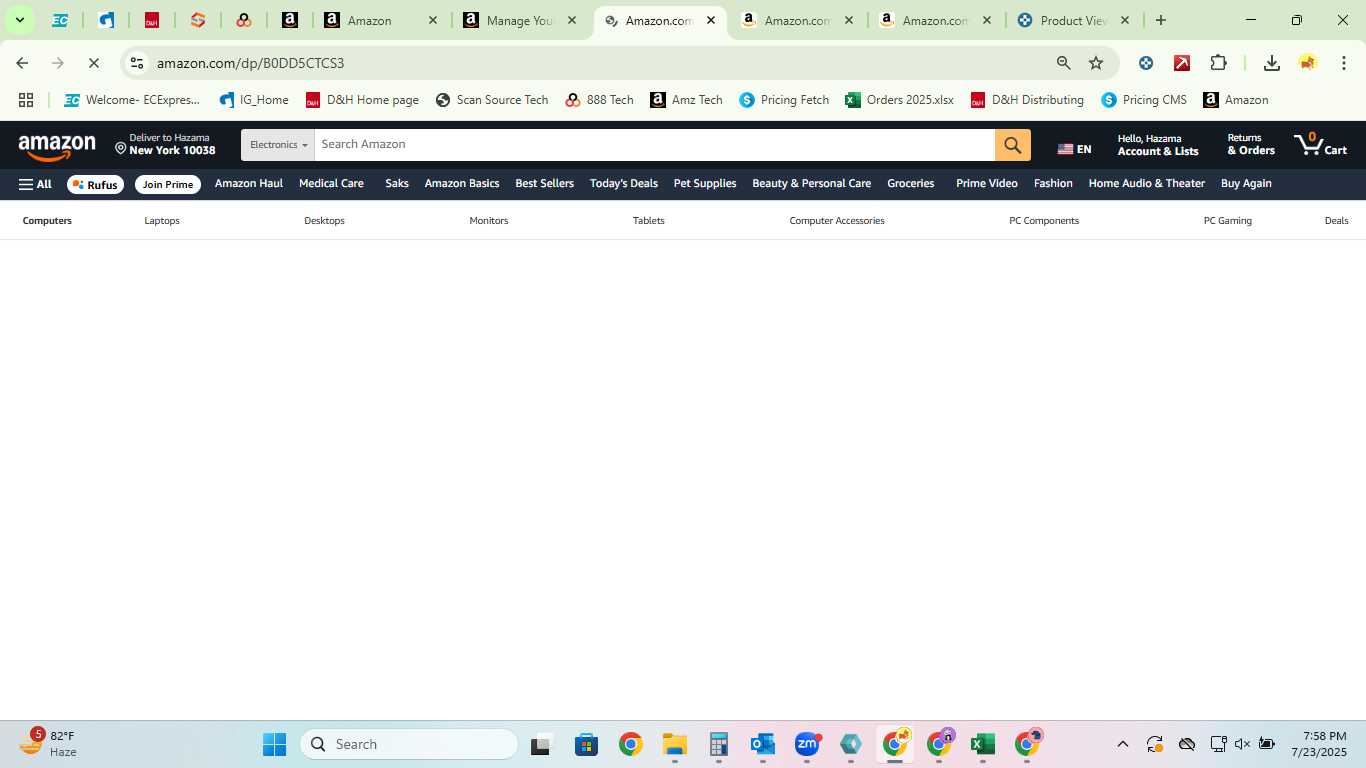
Task: Open Amazon Basics
Action: (462, 184)
